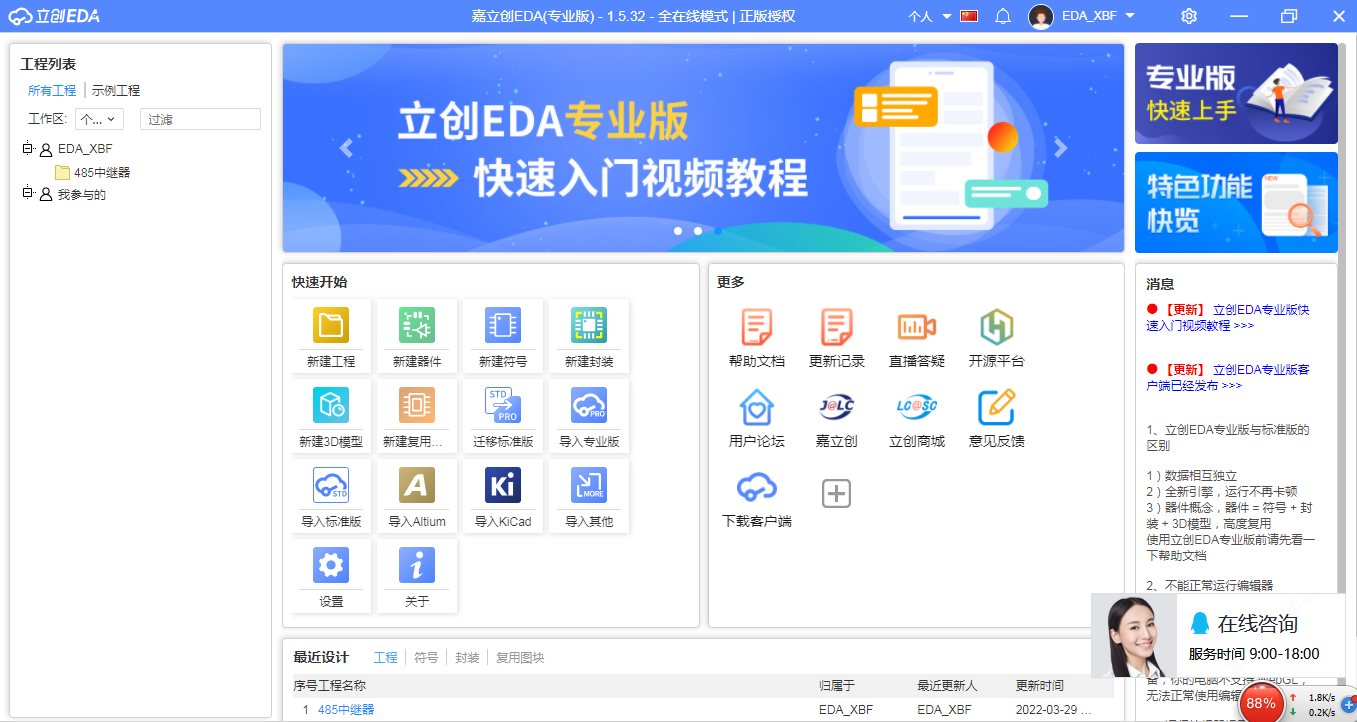1357x722 pixels.
Task: Click the 嘉立创 JLC icon
Action: pyautogui.click(x=837, y=407)
